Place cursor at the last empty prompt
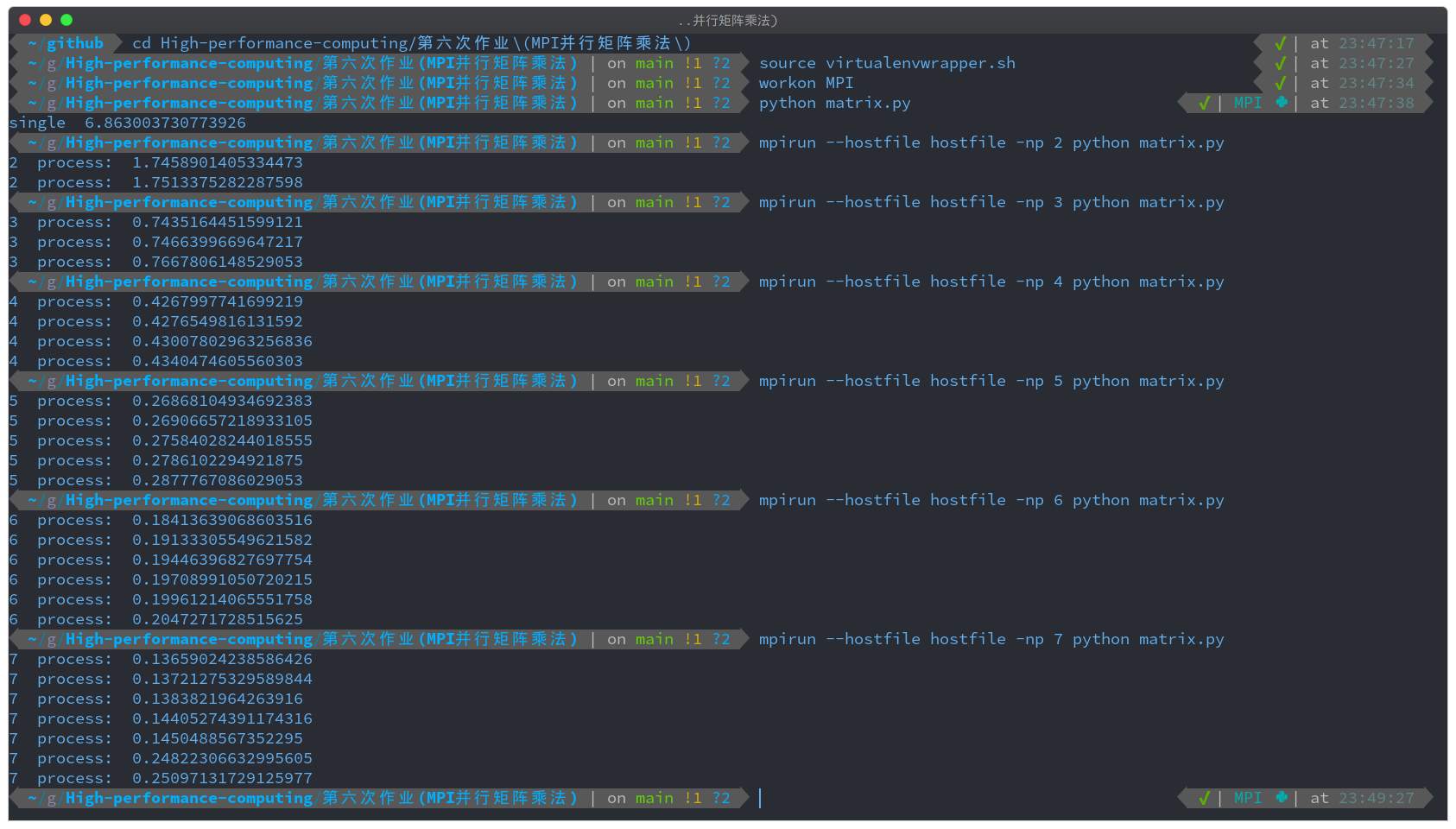Viewport: 1456px width, 829px height. 762,798
